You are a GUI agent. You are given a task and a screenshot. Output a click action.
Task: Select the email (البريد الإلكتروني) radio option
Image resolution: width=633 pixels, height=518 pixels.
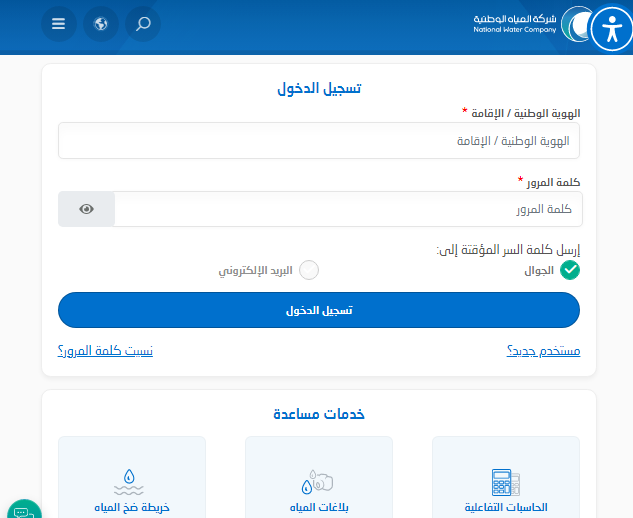(309, 270)
